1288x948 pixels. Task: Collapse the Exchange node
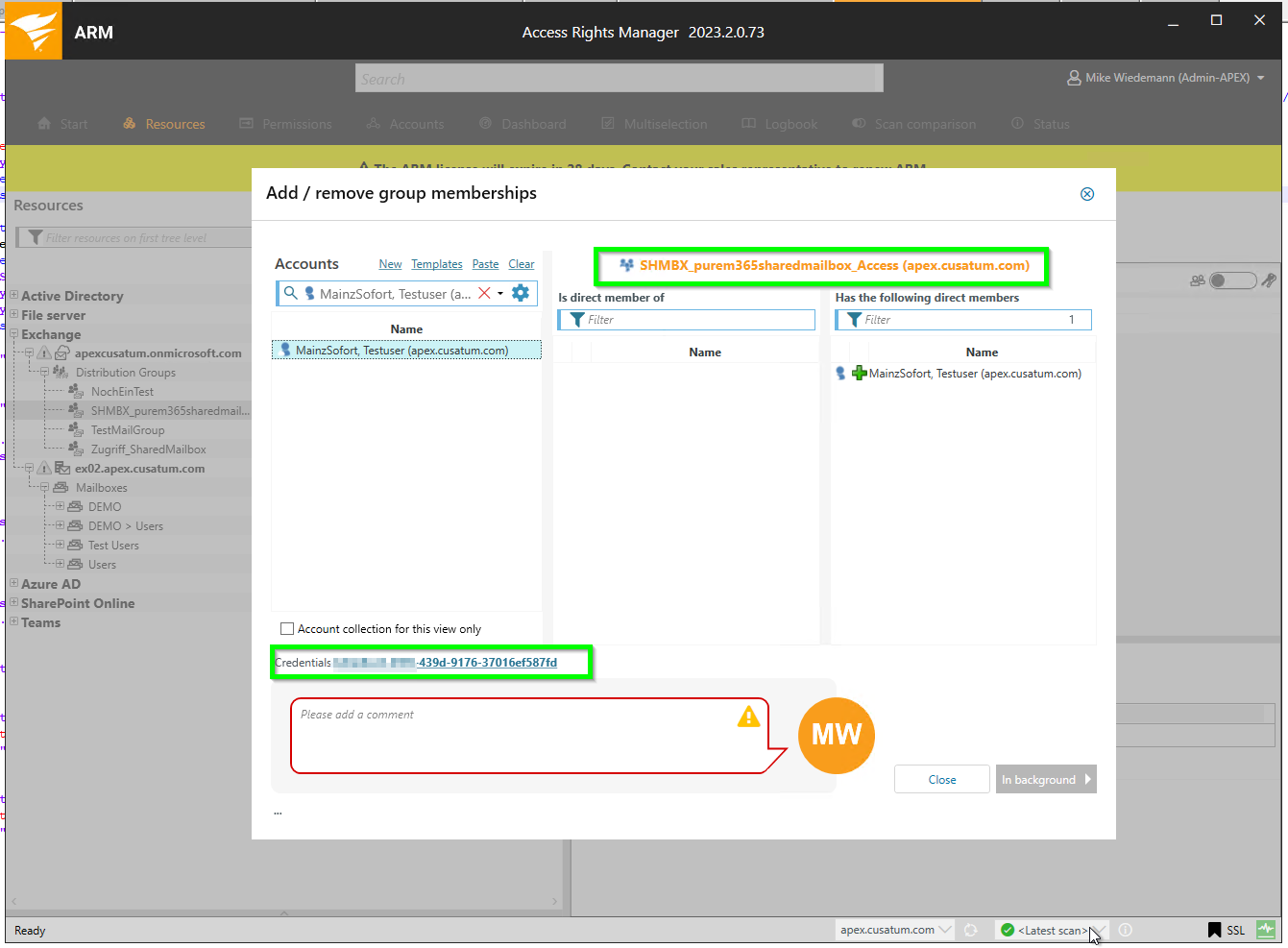point(13,333)
